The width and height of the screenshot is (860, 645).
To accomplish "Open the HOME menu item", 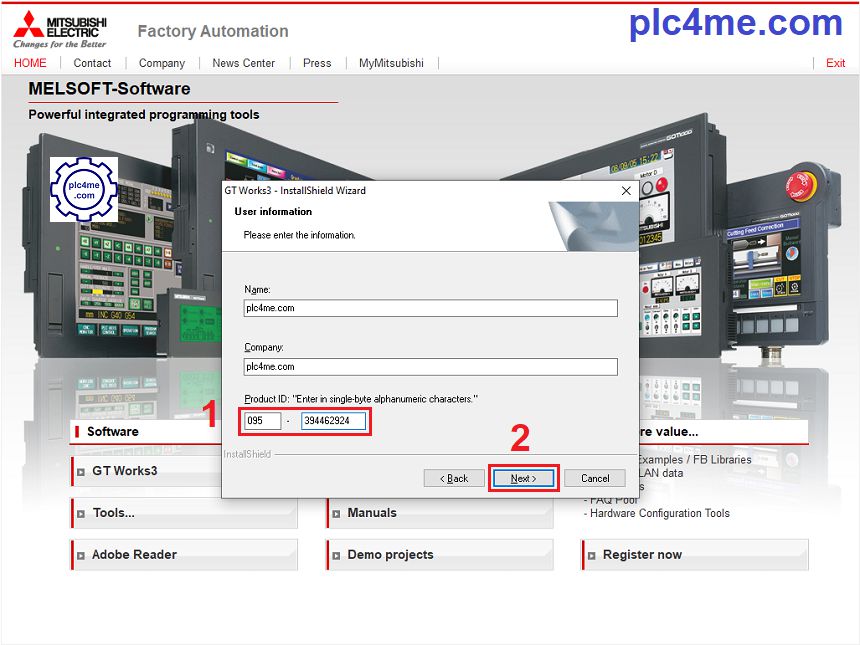I will pyautogui.click(x=30, y=63).
